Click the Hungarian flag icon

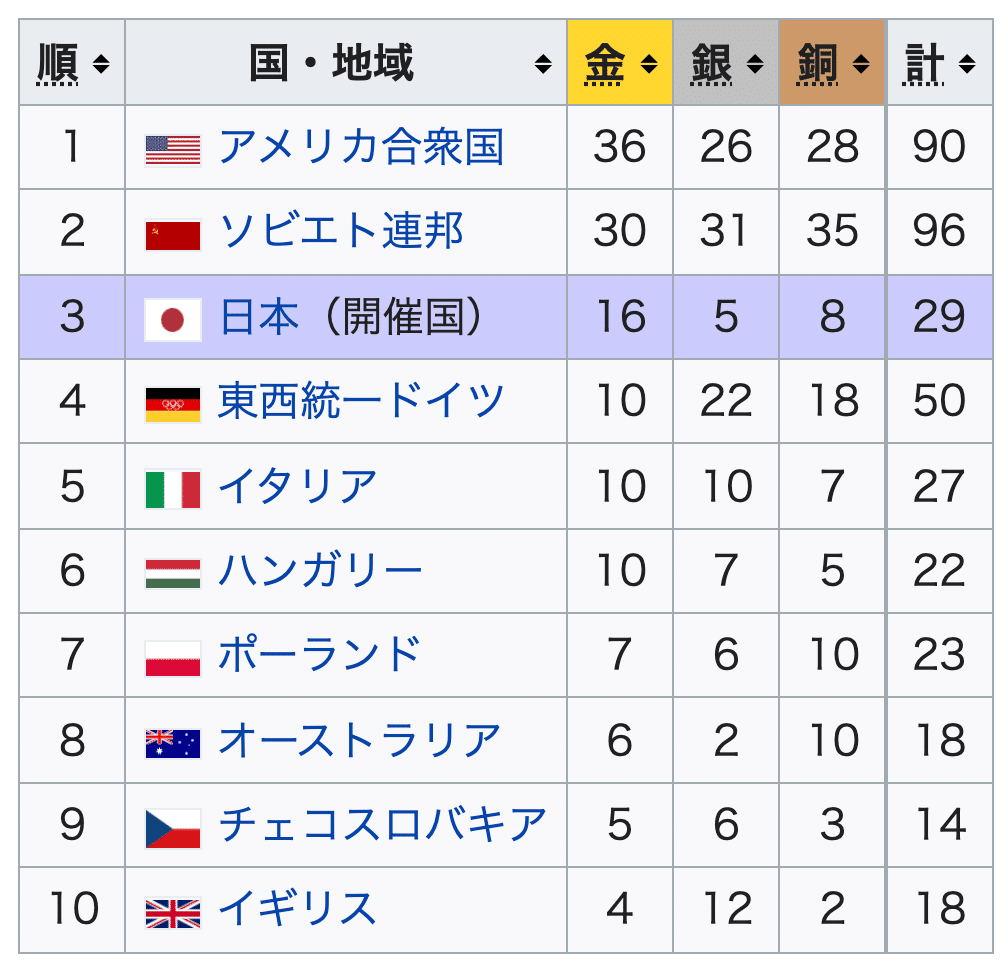pyautogui.click(x=173, y=570)
